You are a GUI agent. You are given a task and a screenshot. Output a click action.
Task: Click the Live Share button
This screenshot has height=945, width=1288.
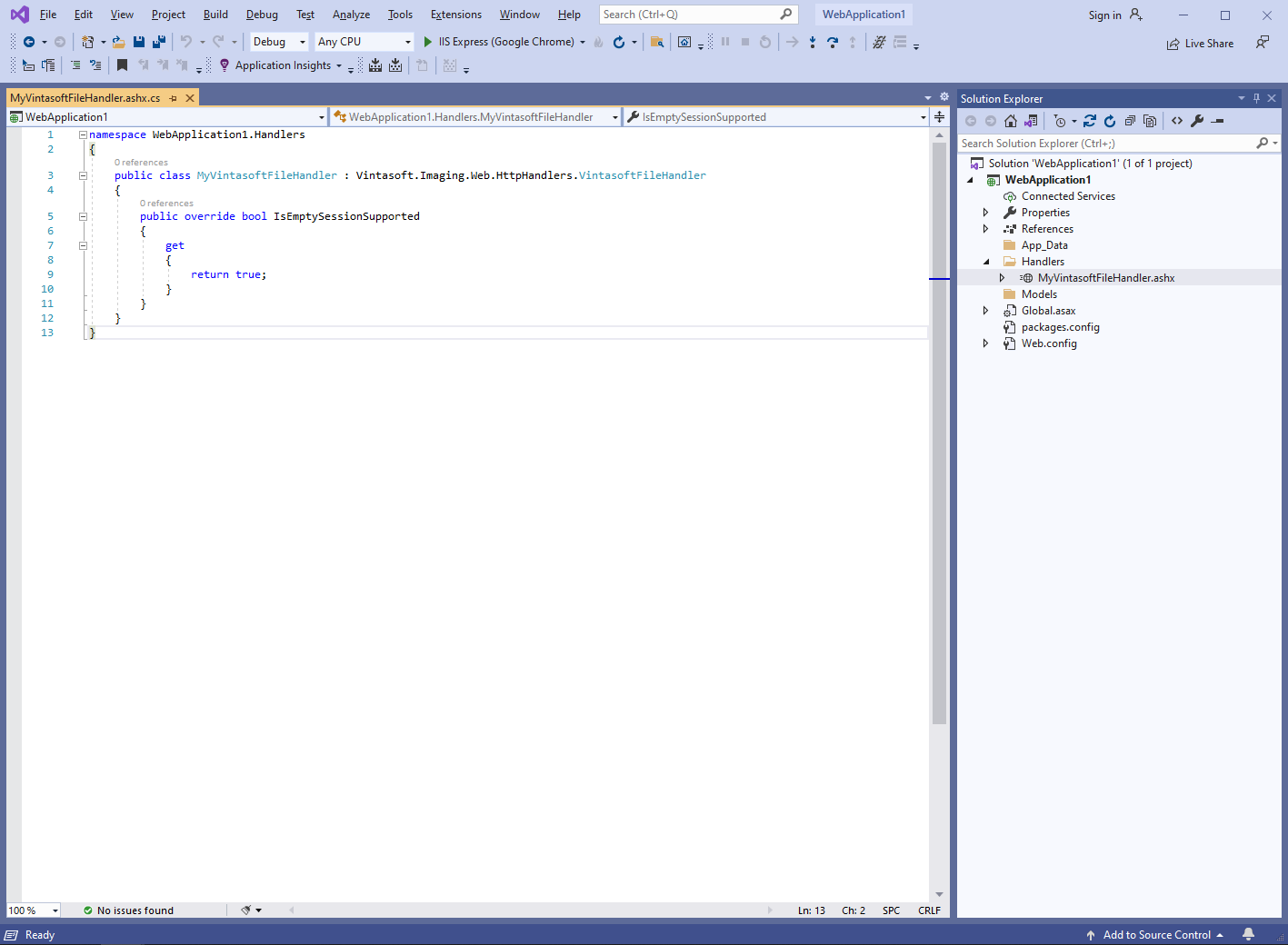1200,44
